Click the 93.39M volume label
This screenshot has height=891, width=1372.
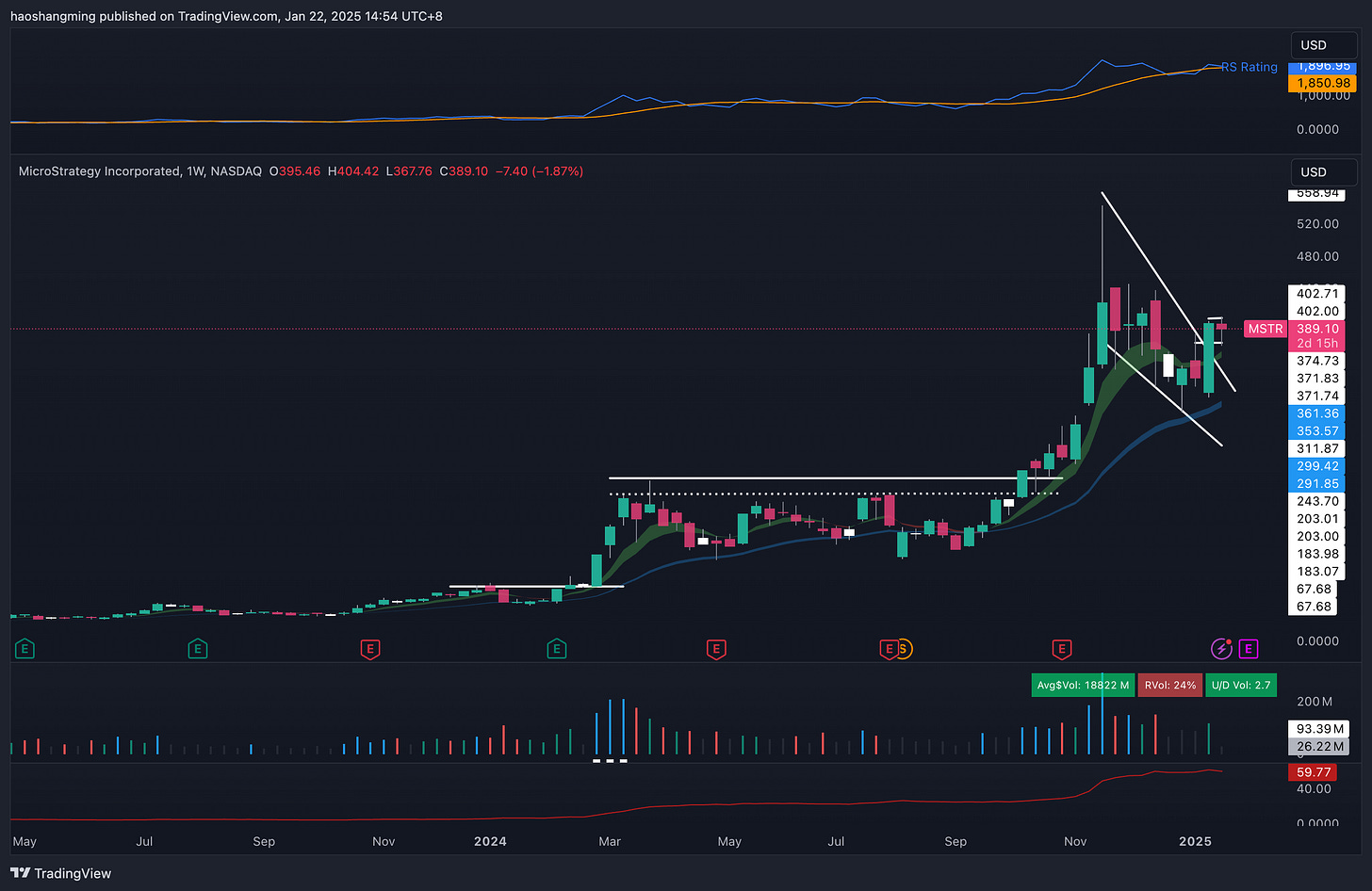point(1319,729)
